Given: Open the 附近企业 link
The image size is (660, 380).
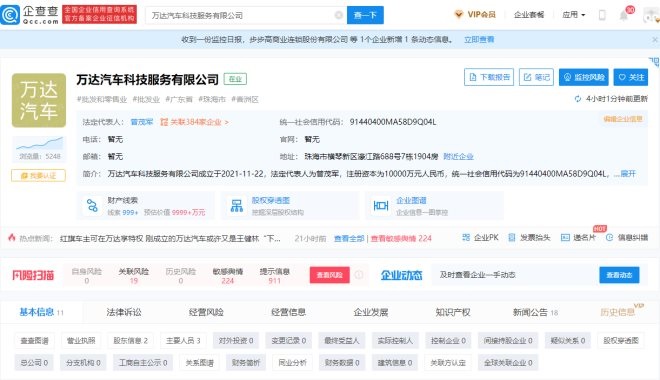Looking at the screenshot, I should (458, 157).
